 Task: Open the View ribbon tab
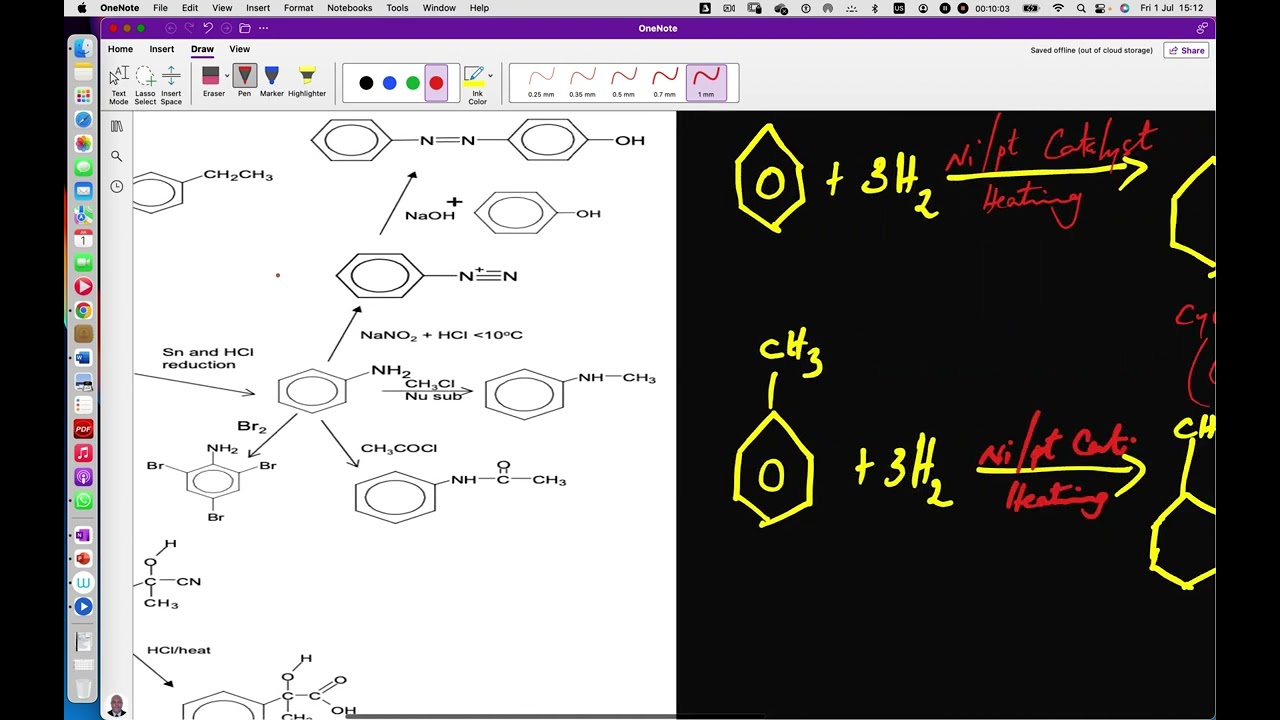tap(240, 49)
